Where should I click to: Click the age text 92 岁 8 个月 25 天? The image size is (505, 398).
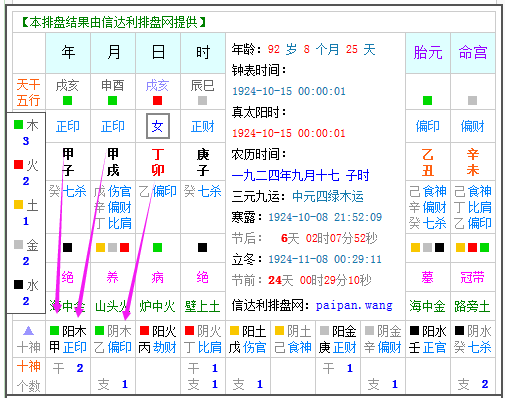tap(321, 49)
